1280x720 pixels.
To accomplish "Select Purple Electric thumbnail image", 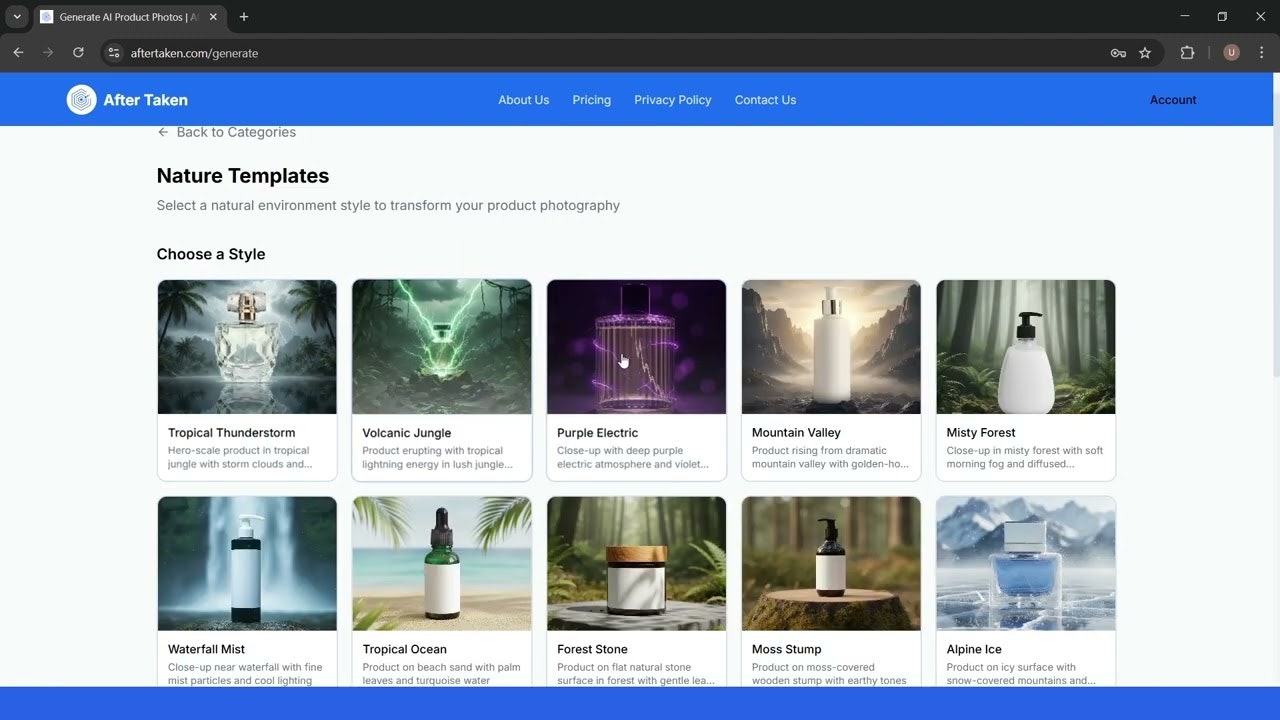I will 636,347.
